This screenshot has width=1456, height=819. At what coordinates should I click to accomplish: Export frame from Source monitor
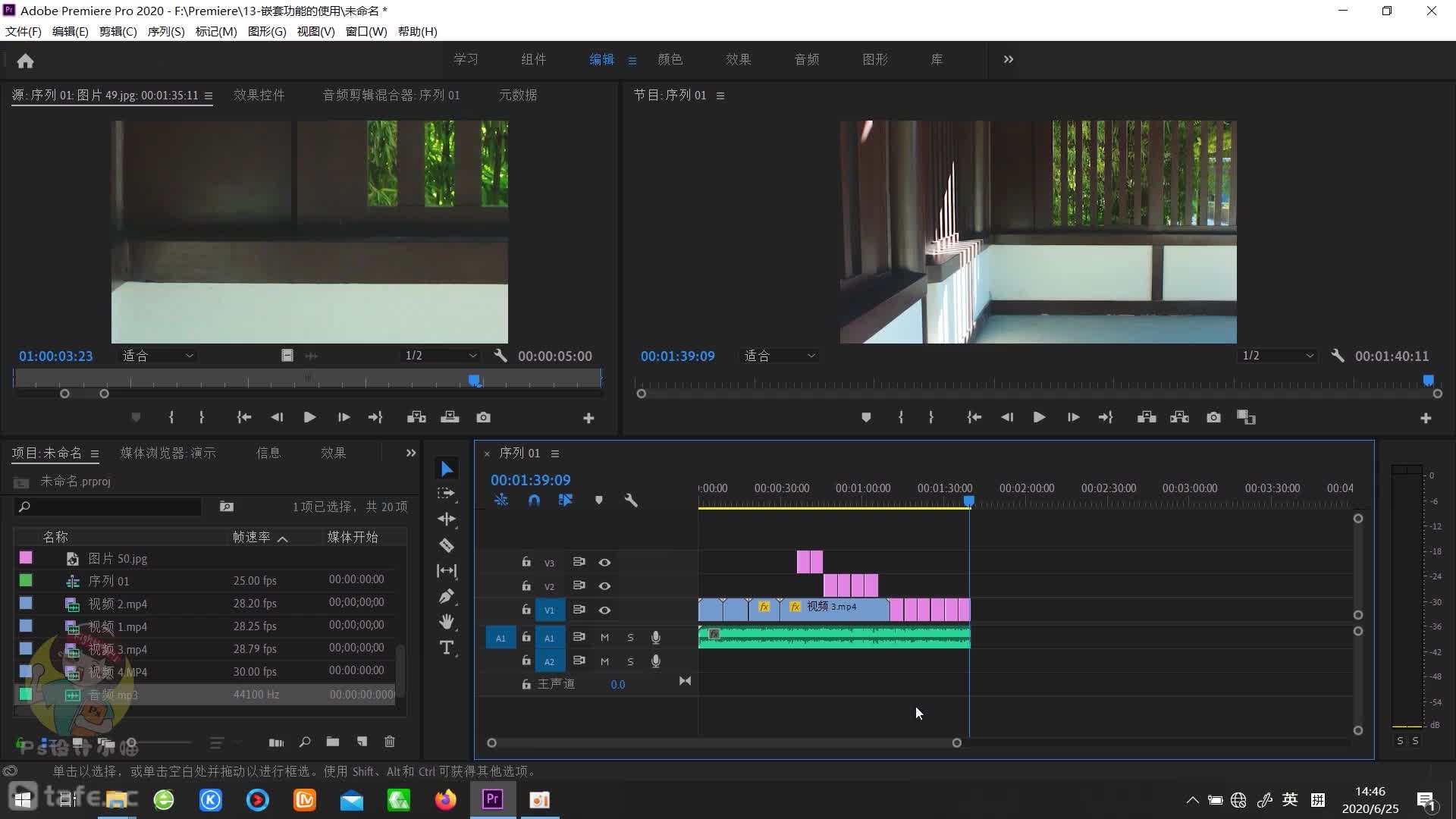(484, 418)
